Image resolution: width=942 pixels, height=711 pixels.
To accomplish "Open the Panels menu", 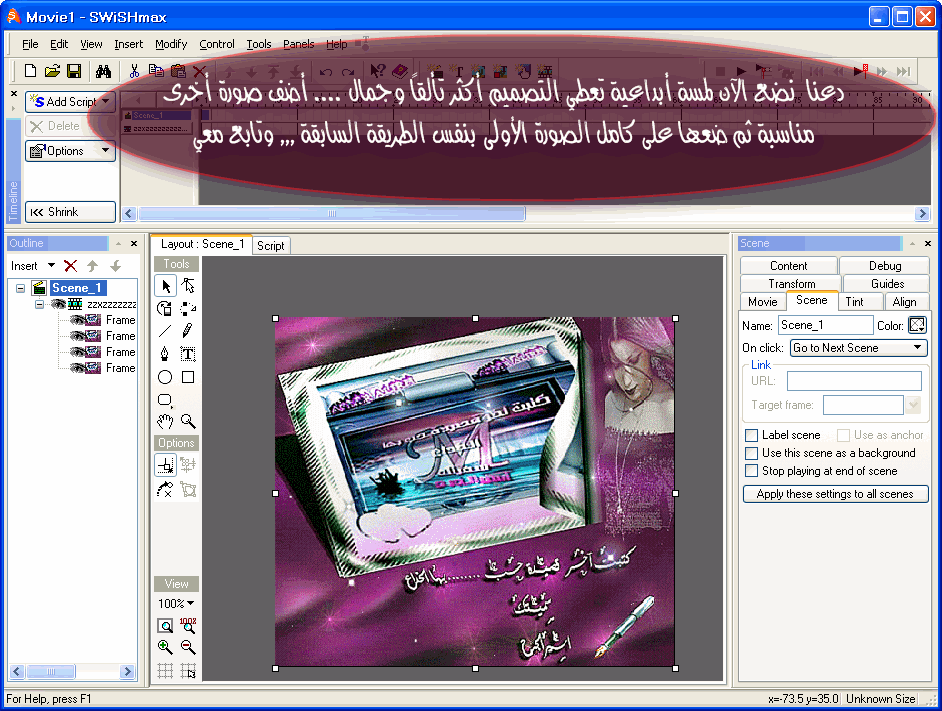I will [299, 44].
